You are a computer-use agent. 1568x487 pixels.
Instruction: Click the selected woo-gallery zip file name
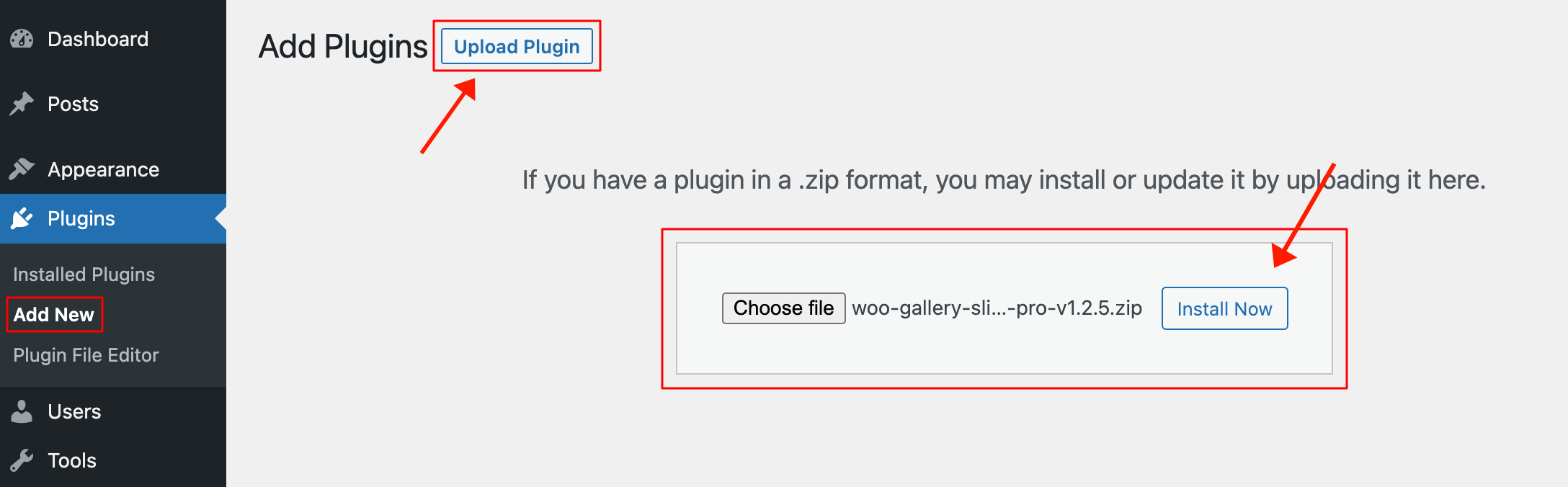997,308
